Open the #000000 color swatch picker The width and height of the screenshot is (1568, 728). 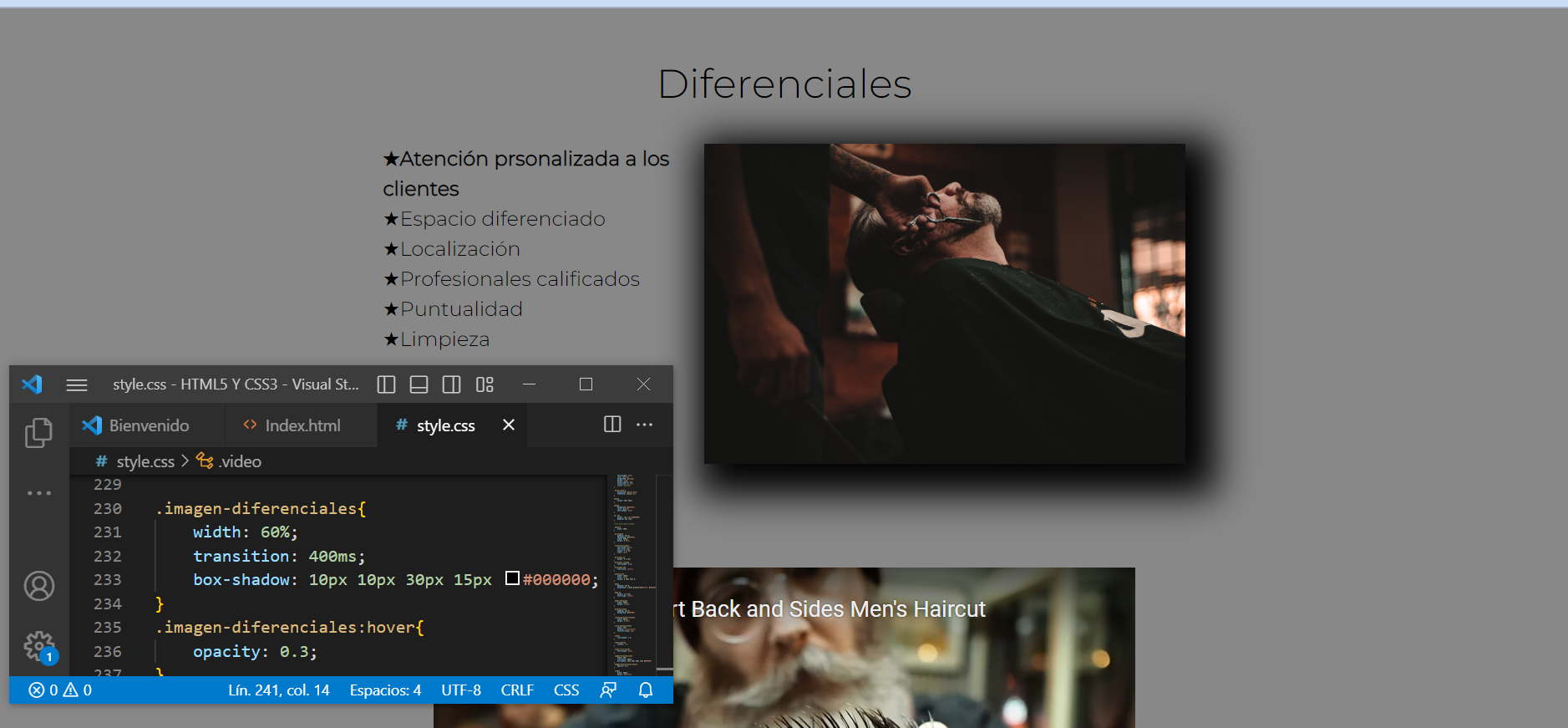pos(513,578)
